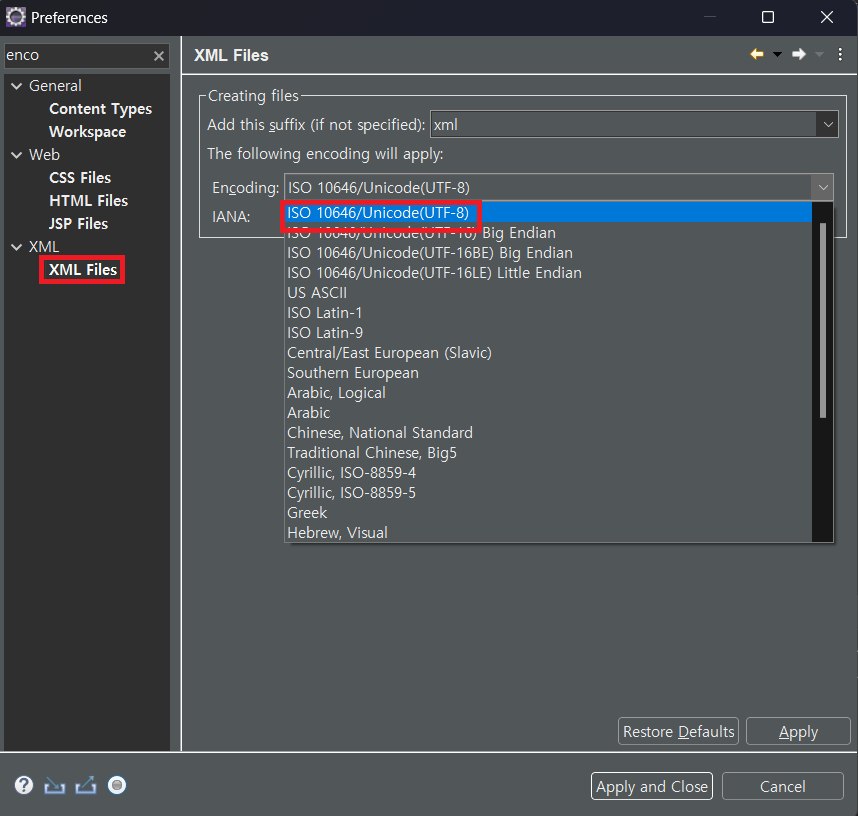The image size is (858, 816).
Task: Go forward using the right arrow icon
Action: 799,54
